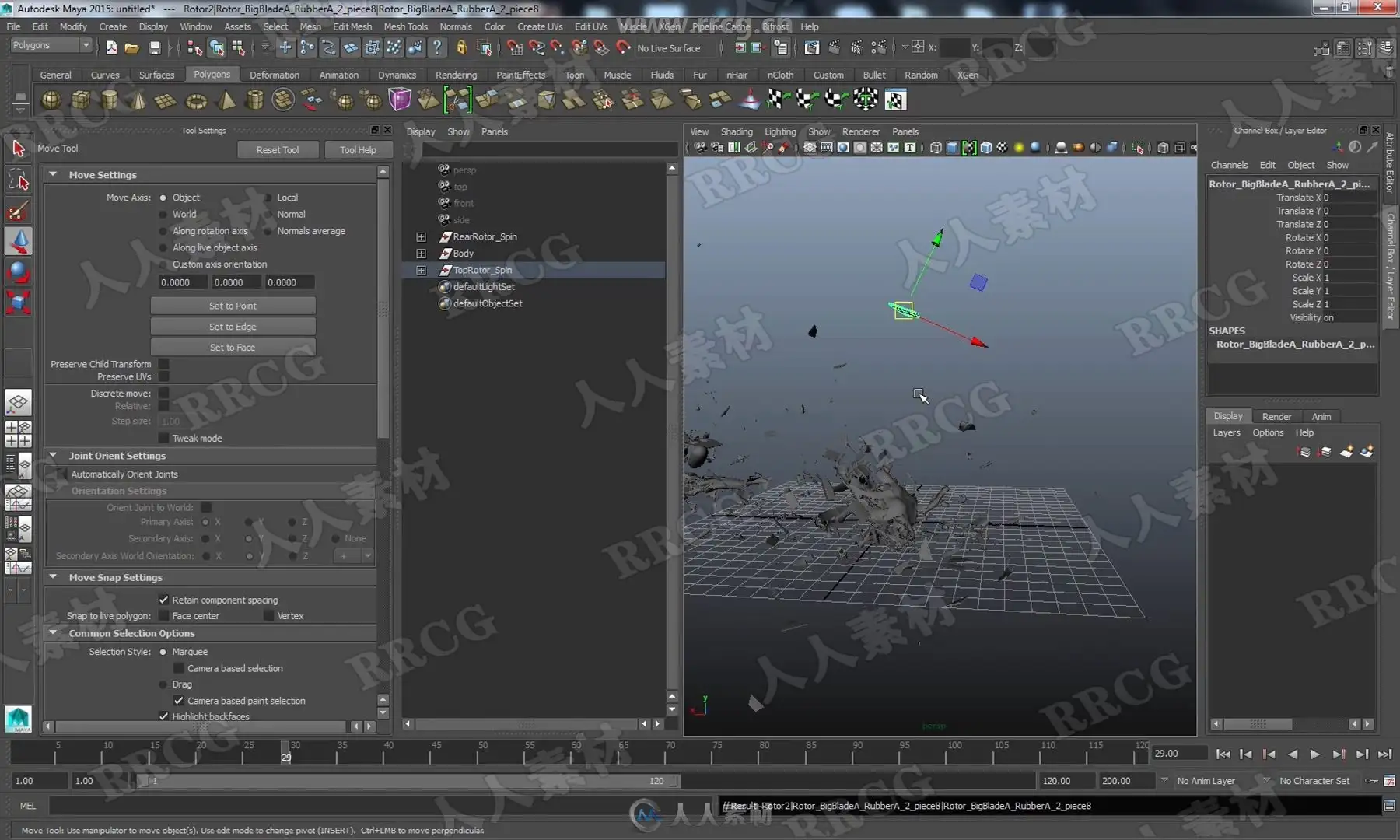Viewport: 1400px width, 840px height.
Task: Save the scene with the floppy icon
Action: coord(155,48)
